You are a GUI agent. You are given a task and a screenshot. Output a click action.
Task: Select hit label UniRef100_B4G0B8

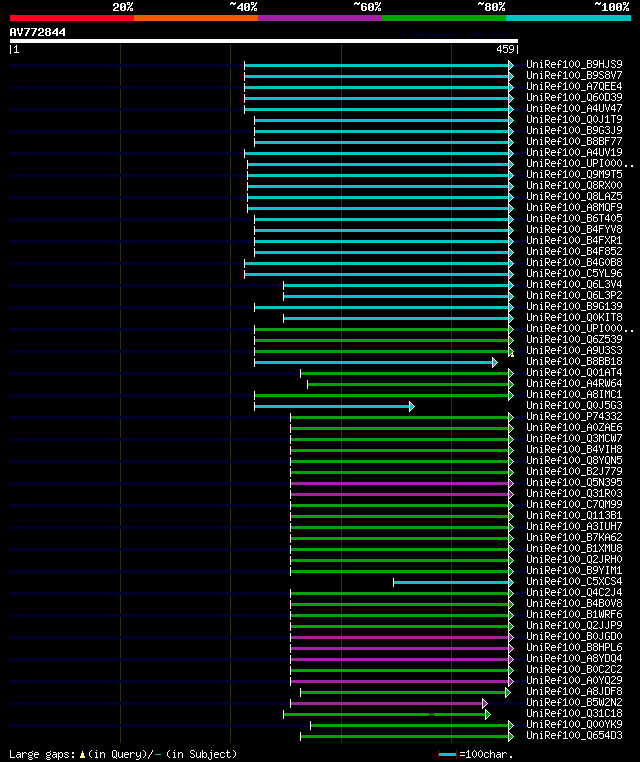point(574,262)
